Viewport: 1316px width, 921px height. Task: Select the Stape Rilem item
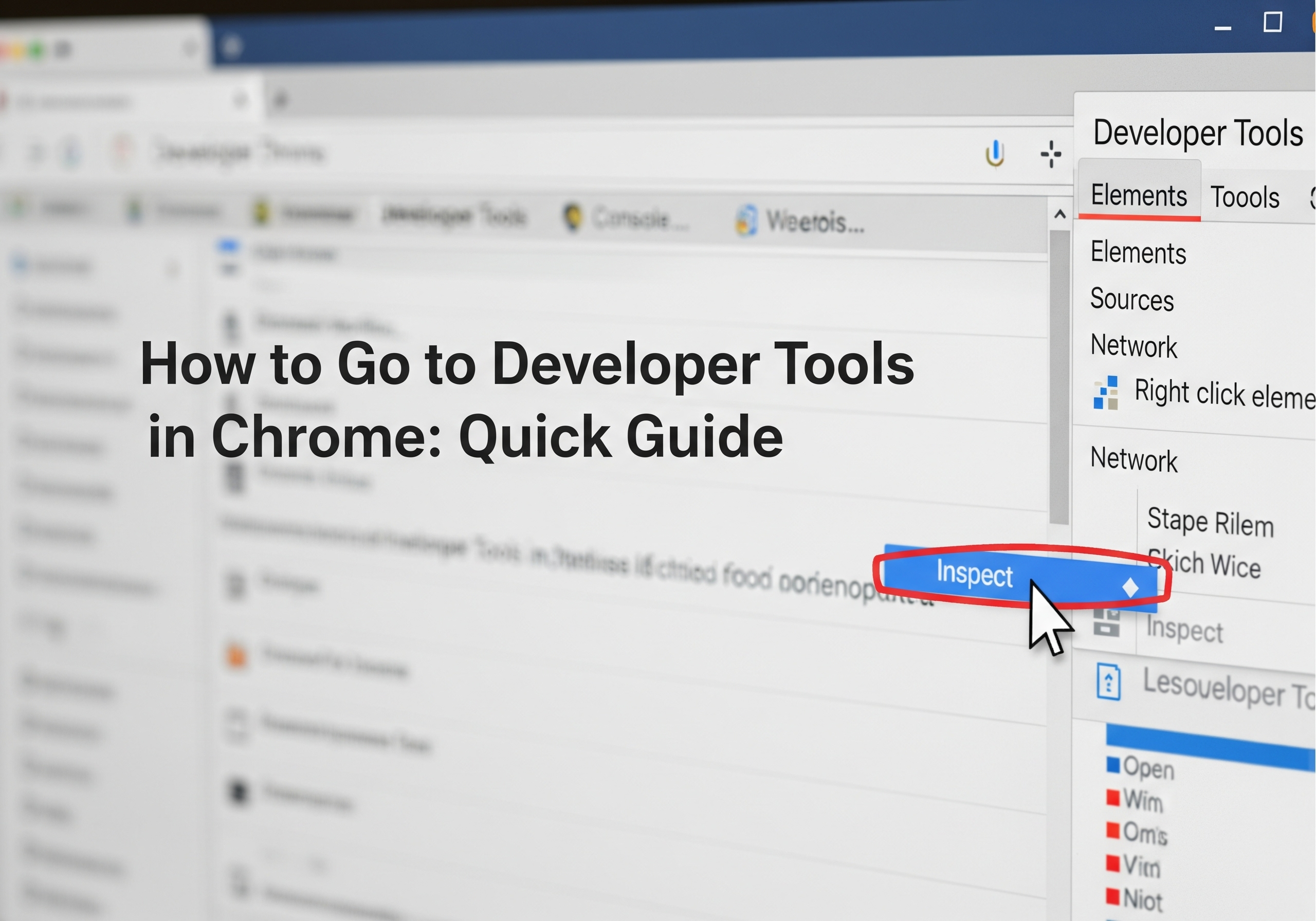(x=1210, y=522)
